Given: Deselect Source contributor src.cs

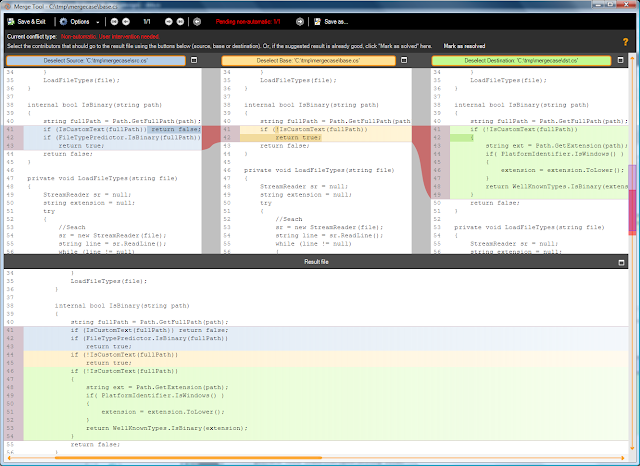Looking at the screenshot, I should tap(95, 61).
